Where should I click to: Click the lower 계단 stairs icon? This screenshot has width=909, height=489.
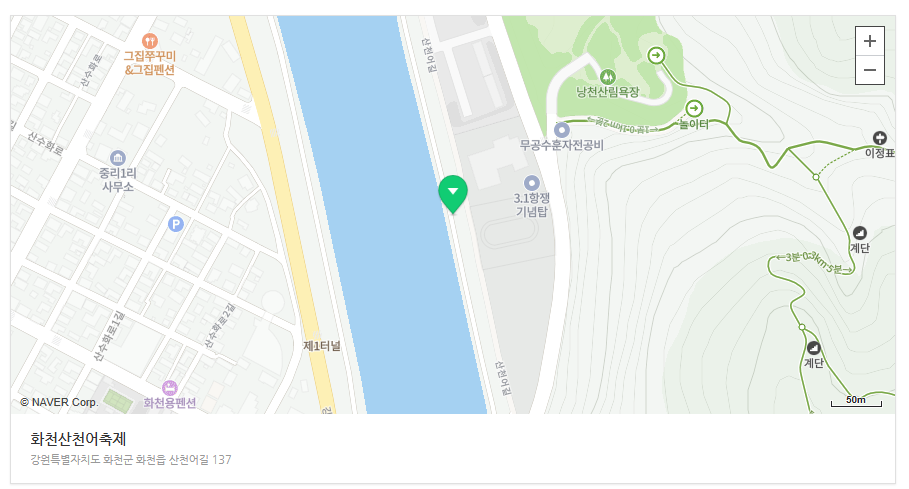(x=813, y=348)
